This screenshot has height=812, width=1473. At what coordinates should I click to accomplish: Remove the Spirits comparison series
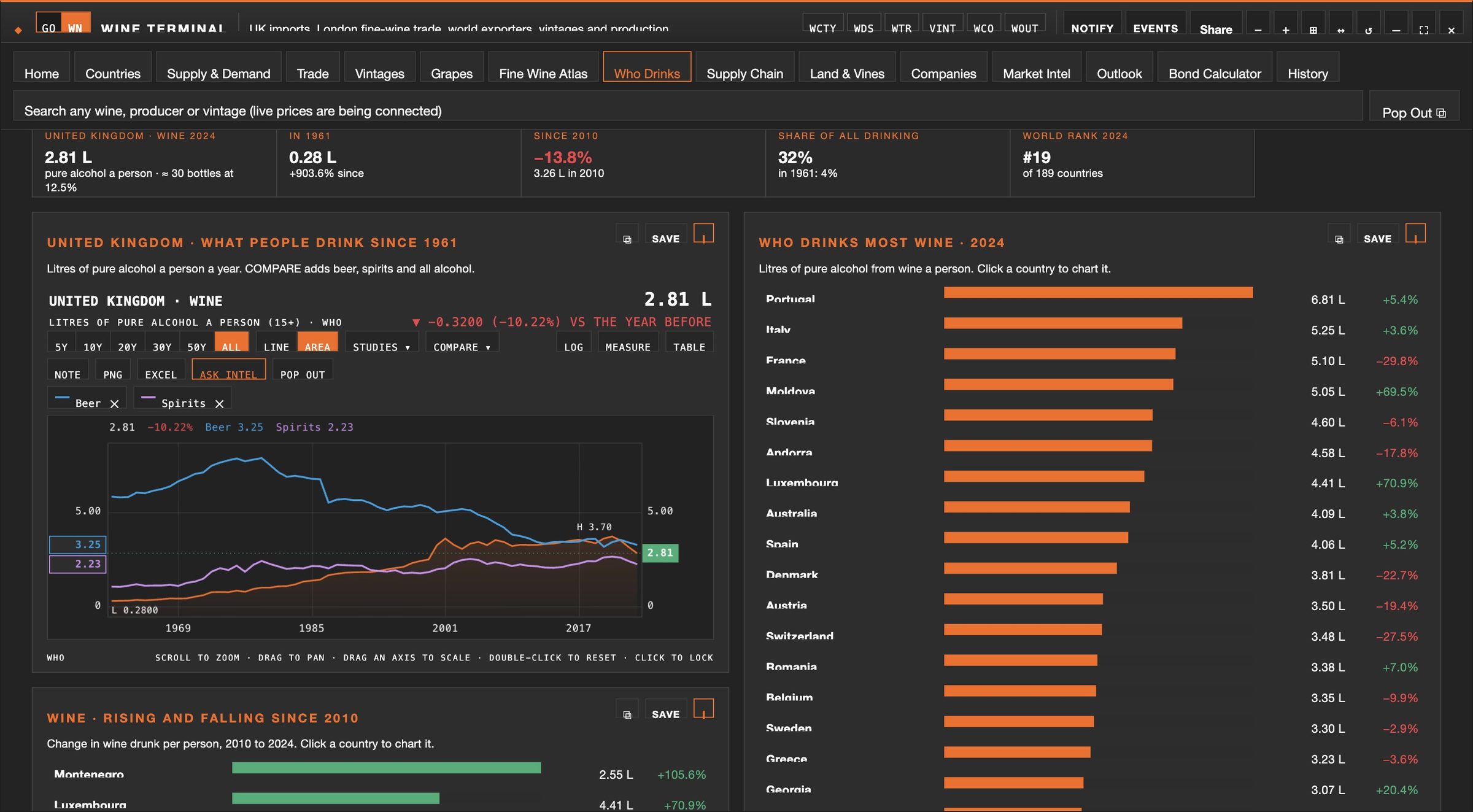coord(219,403)
